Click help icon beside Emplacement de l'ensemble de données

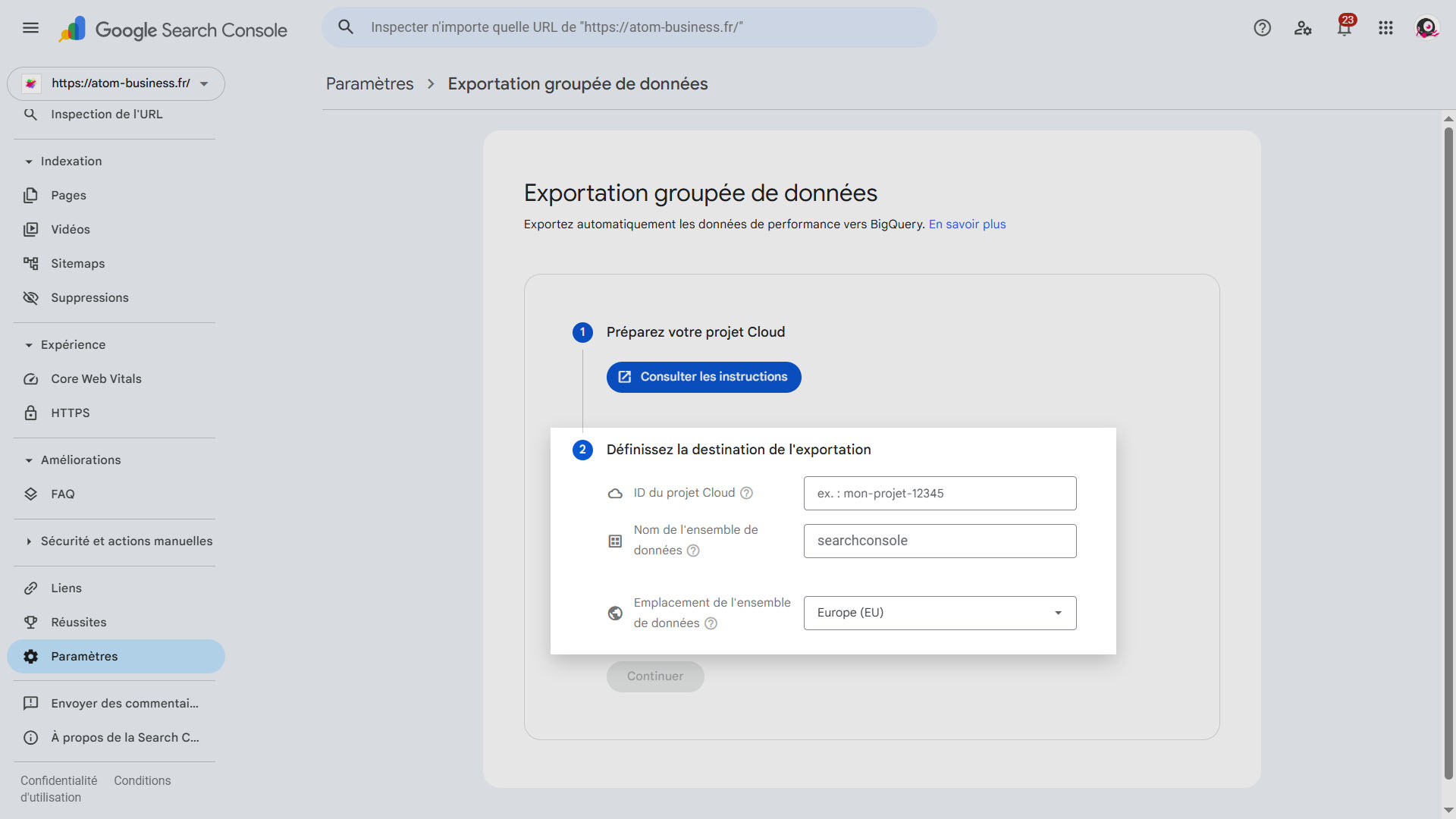coord(711,623)
